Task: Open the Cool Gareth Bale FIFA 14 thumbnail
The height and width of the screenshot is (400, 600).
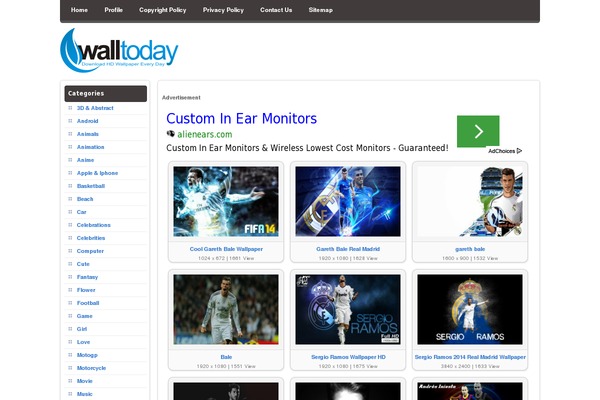Action: click(226, 201)
